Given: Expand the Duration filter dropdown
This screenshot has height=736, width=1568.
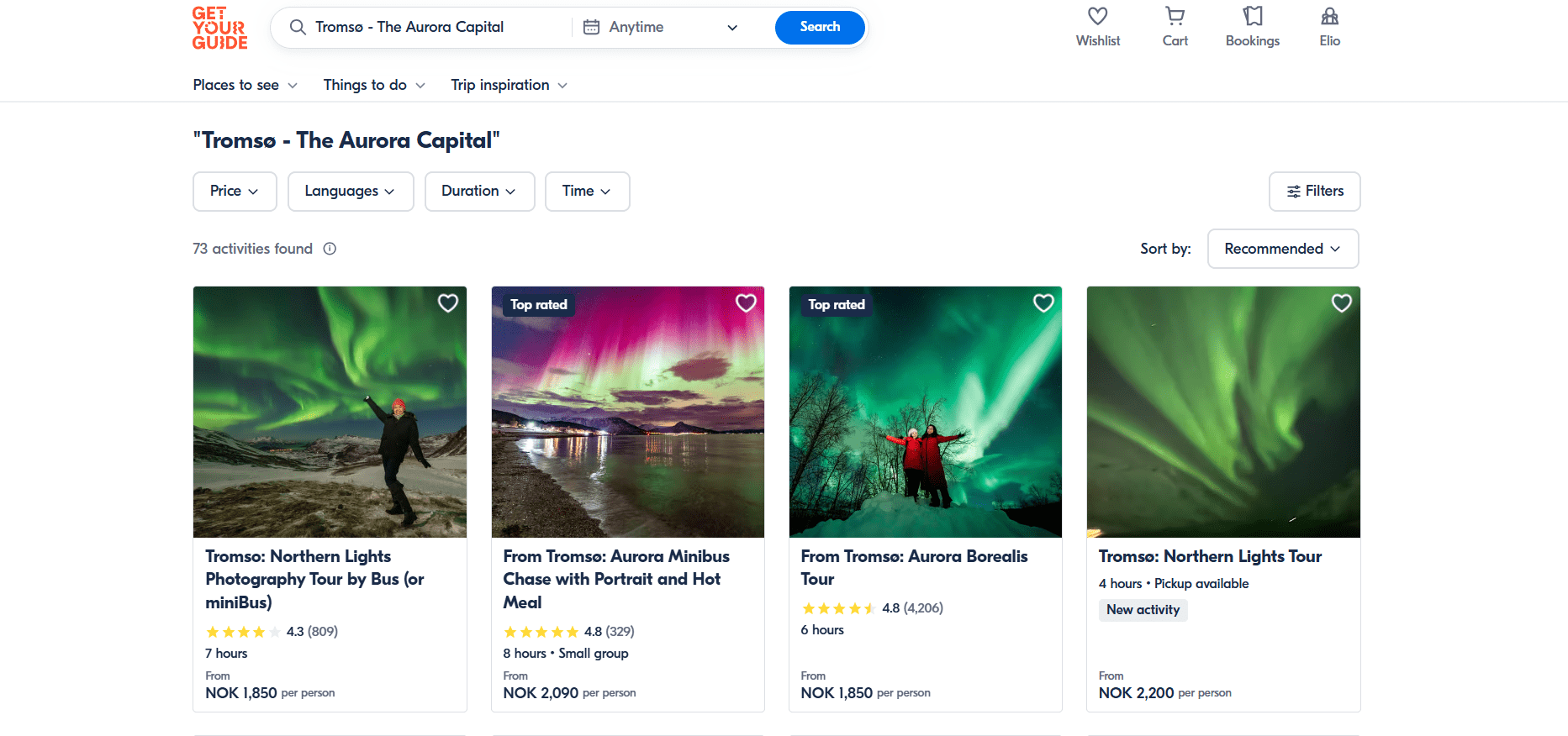Looking at the screenshot, I should click(479, 192).
